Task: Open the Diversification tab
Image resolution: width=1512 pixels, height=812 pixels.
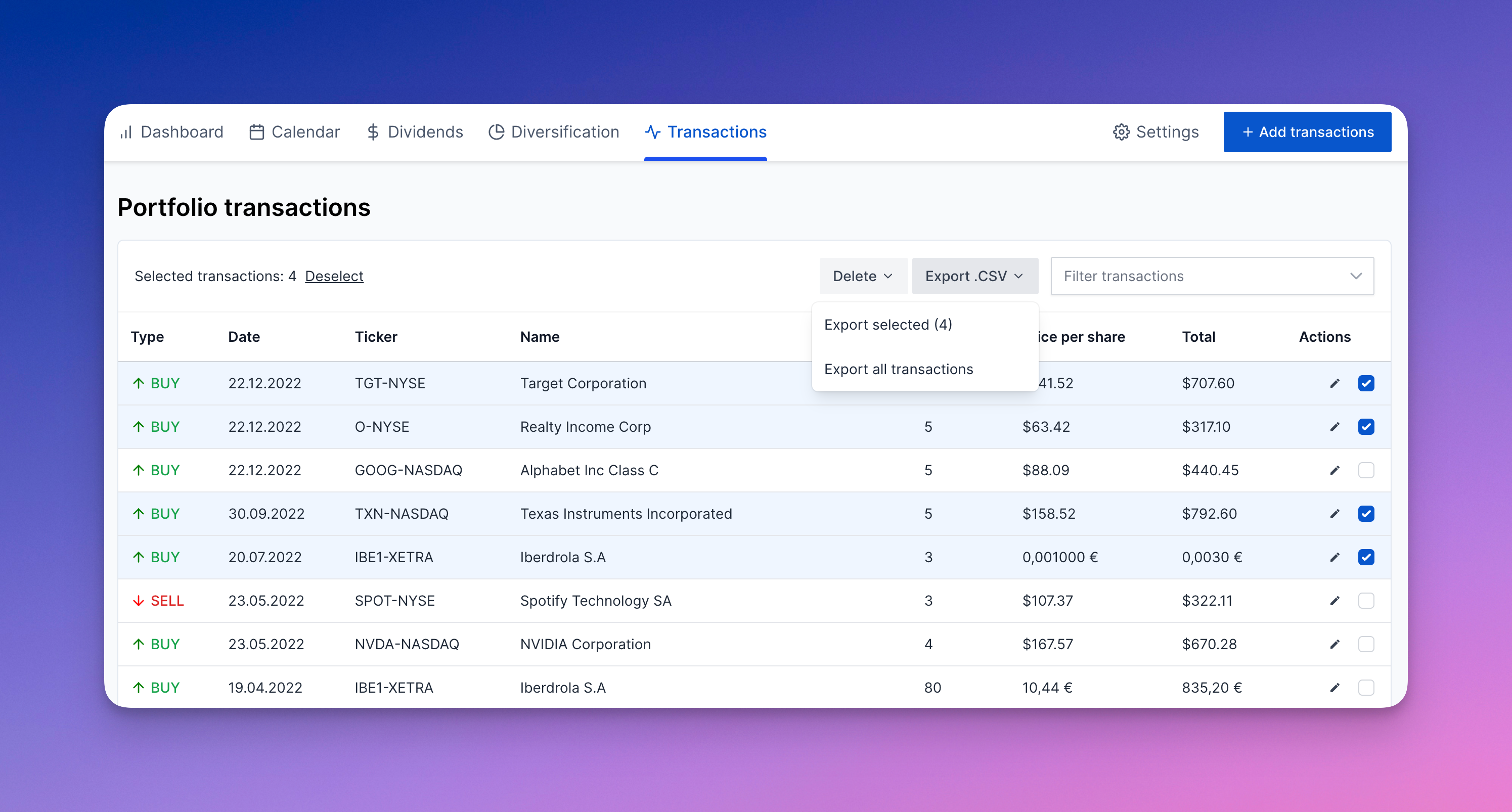Action: [554, 132]
